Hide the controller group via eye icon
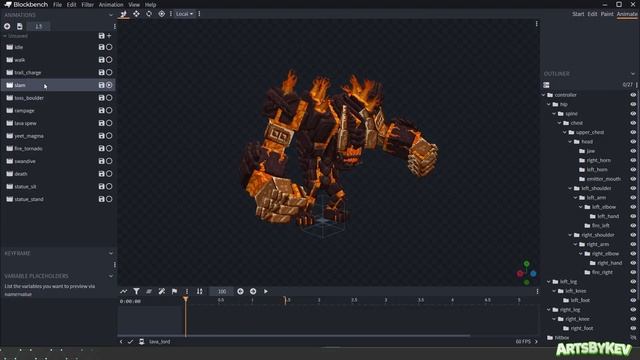640x360 pixels. (x=633, y=95)
